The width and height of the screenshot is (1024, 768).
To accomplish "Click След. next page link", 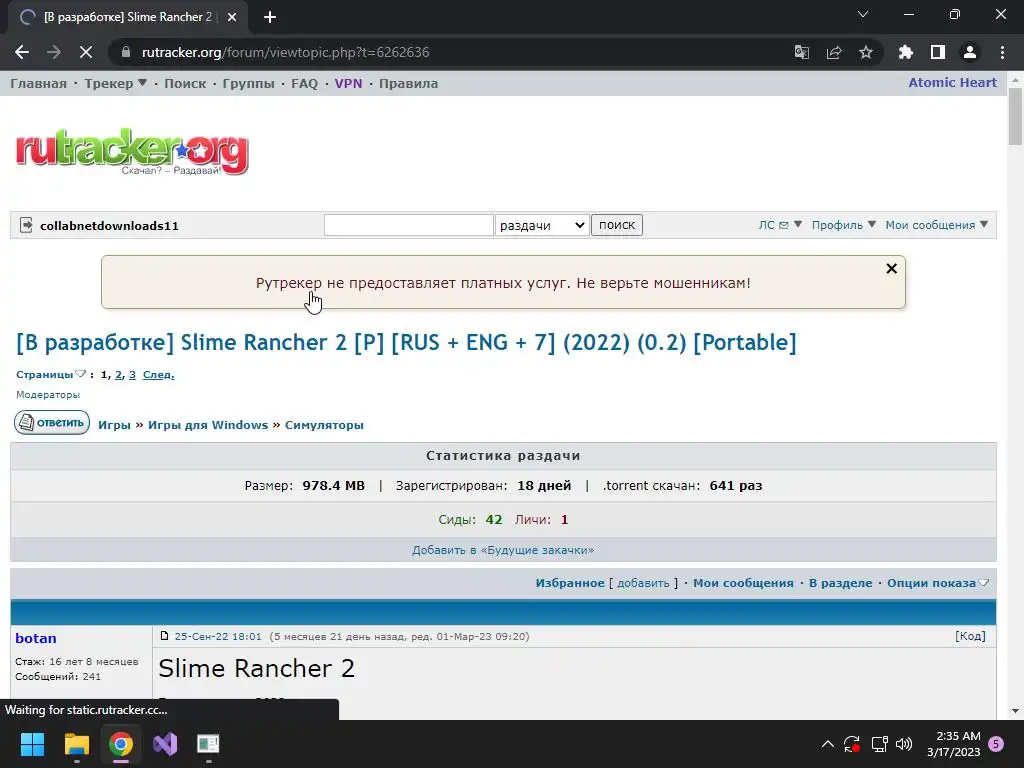I will click(x=159, y=375).
